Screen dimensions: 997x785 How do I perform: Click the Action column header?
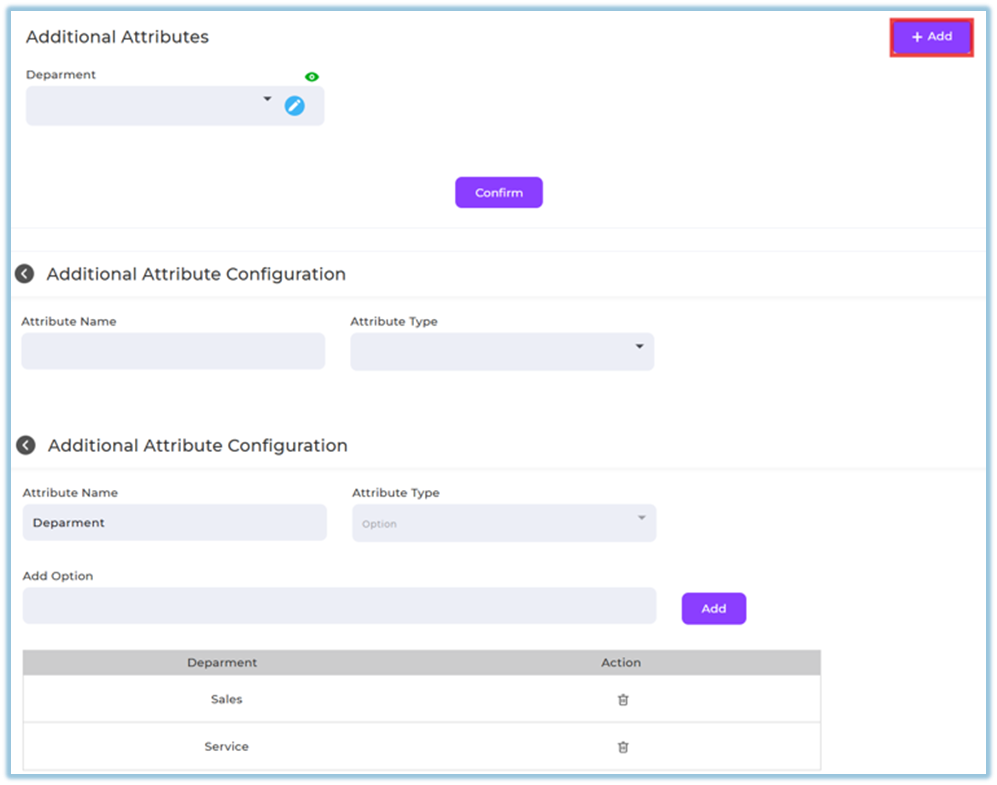[x=621, y=663]
